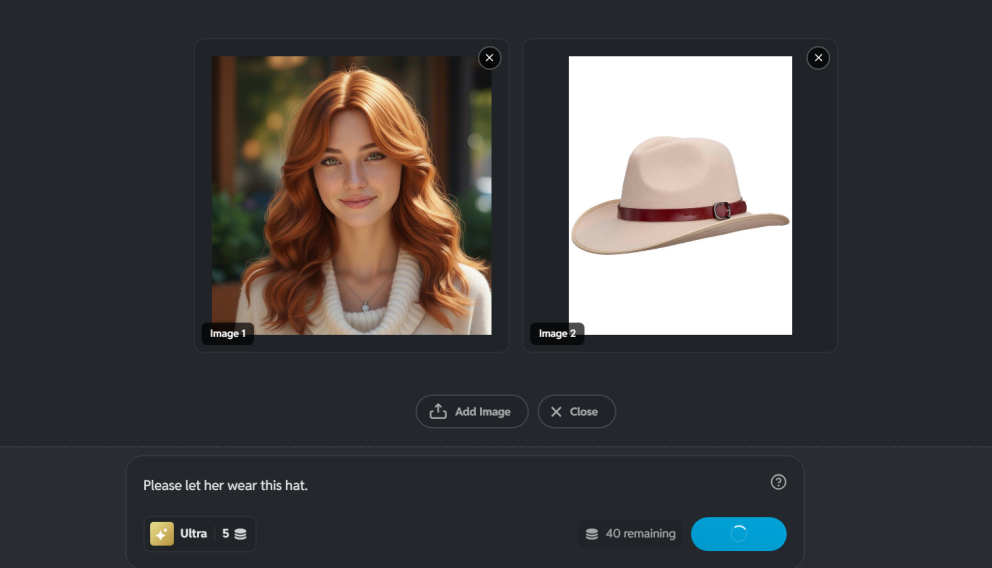Click the help question mark icon

coord(778,482)
